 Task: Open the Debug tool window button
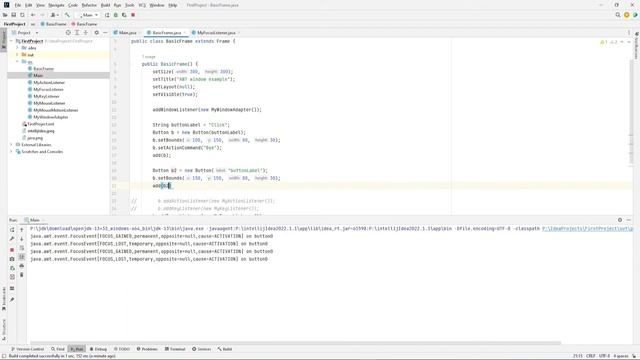[98, 349]
